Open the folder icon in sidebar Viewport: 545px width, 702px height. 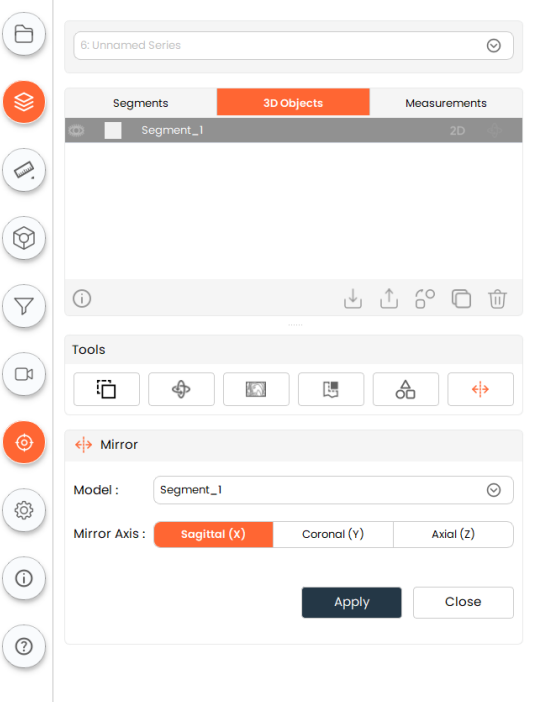tap(24, 34)
